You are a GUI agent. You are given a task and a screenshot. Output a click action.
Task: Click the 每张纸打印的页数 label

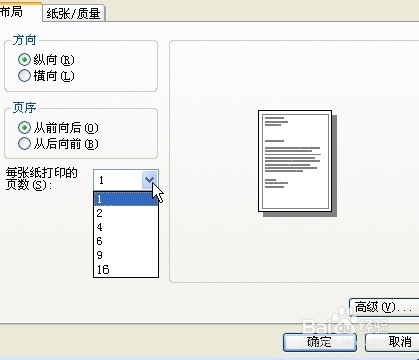point(42,179)
